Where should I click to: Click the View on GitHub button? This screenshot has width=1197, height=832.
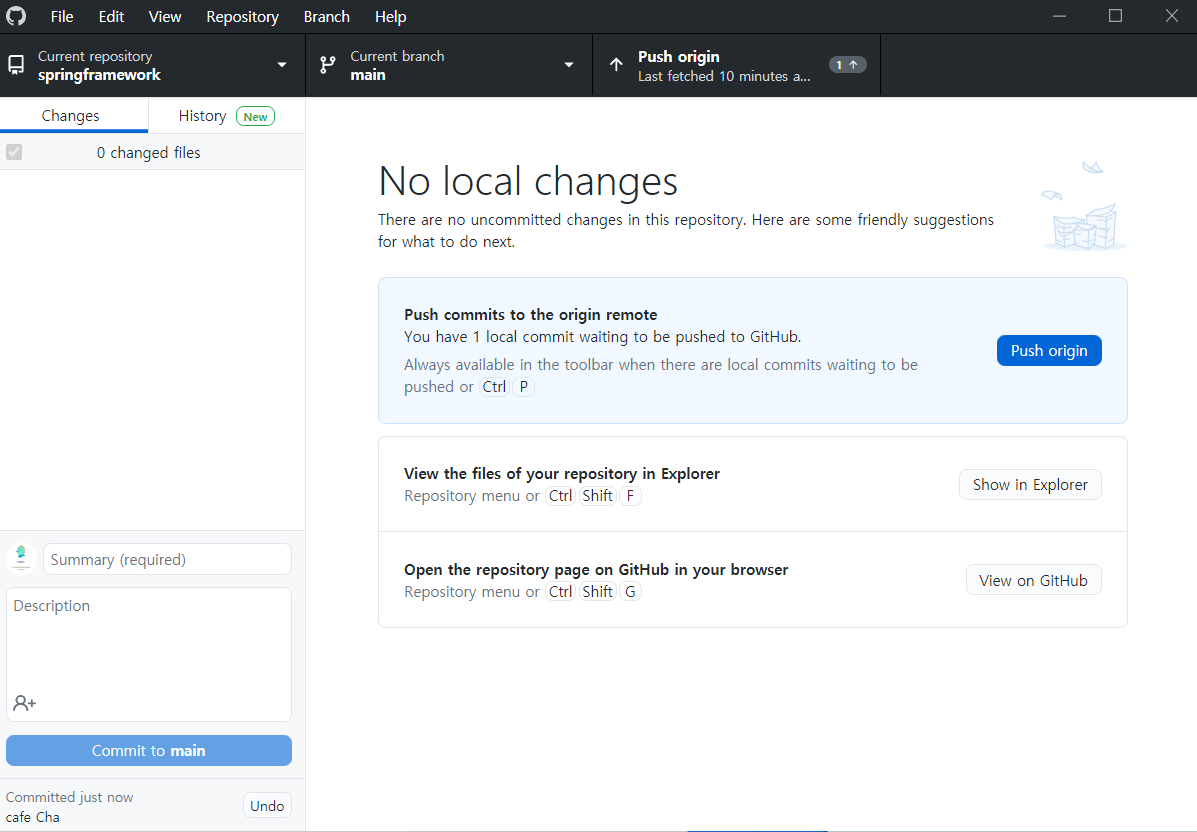pos(1034,580)
